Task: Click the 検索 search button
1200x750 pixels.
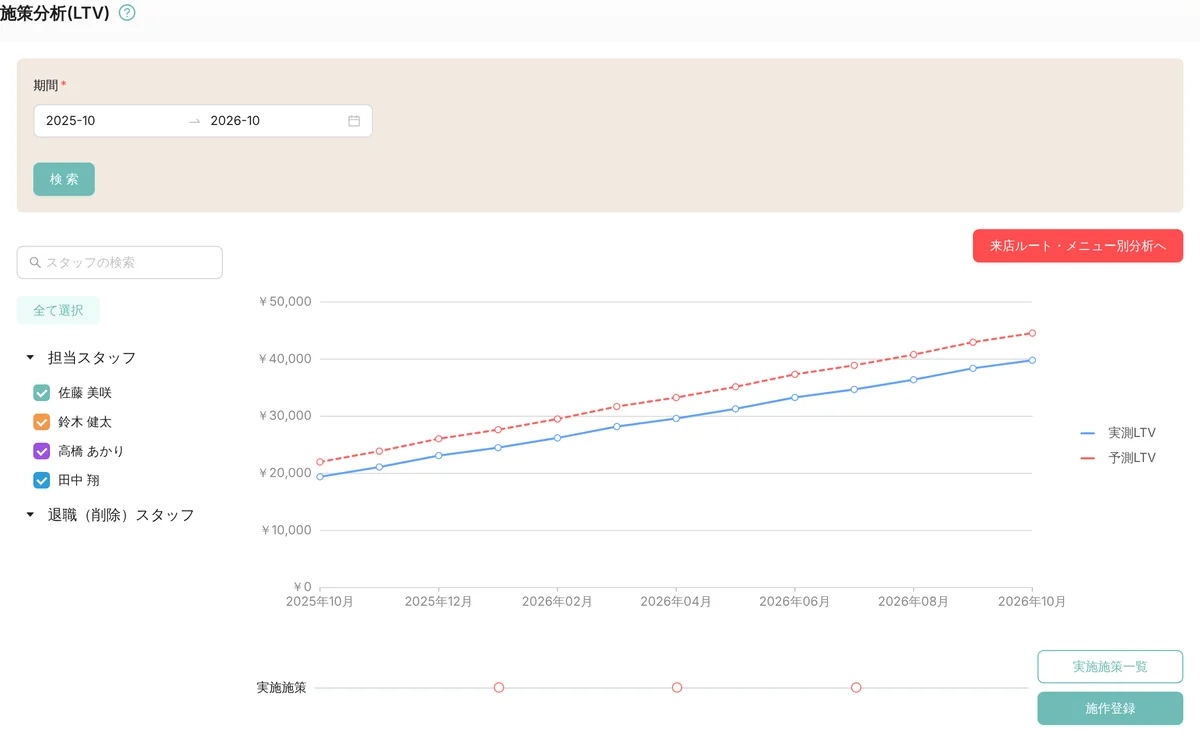Action: pos(64,179)
